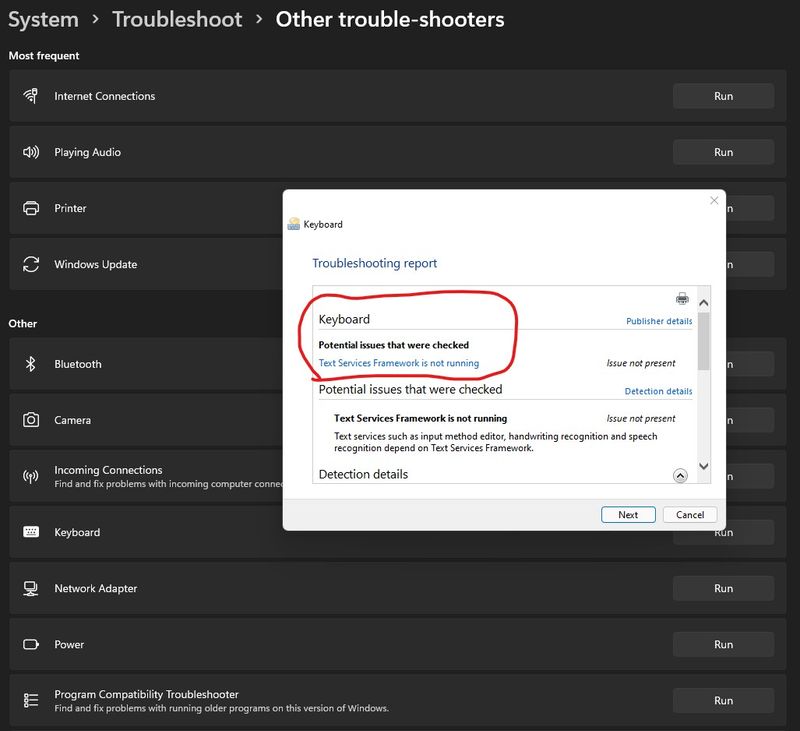The image size is (800, 731).
Task: Select the Bluetooth row label
Action: pyautogui.click(x=78, y=364)
